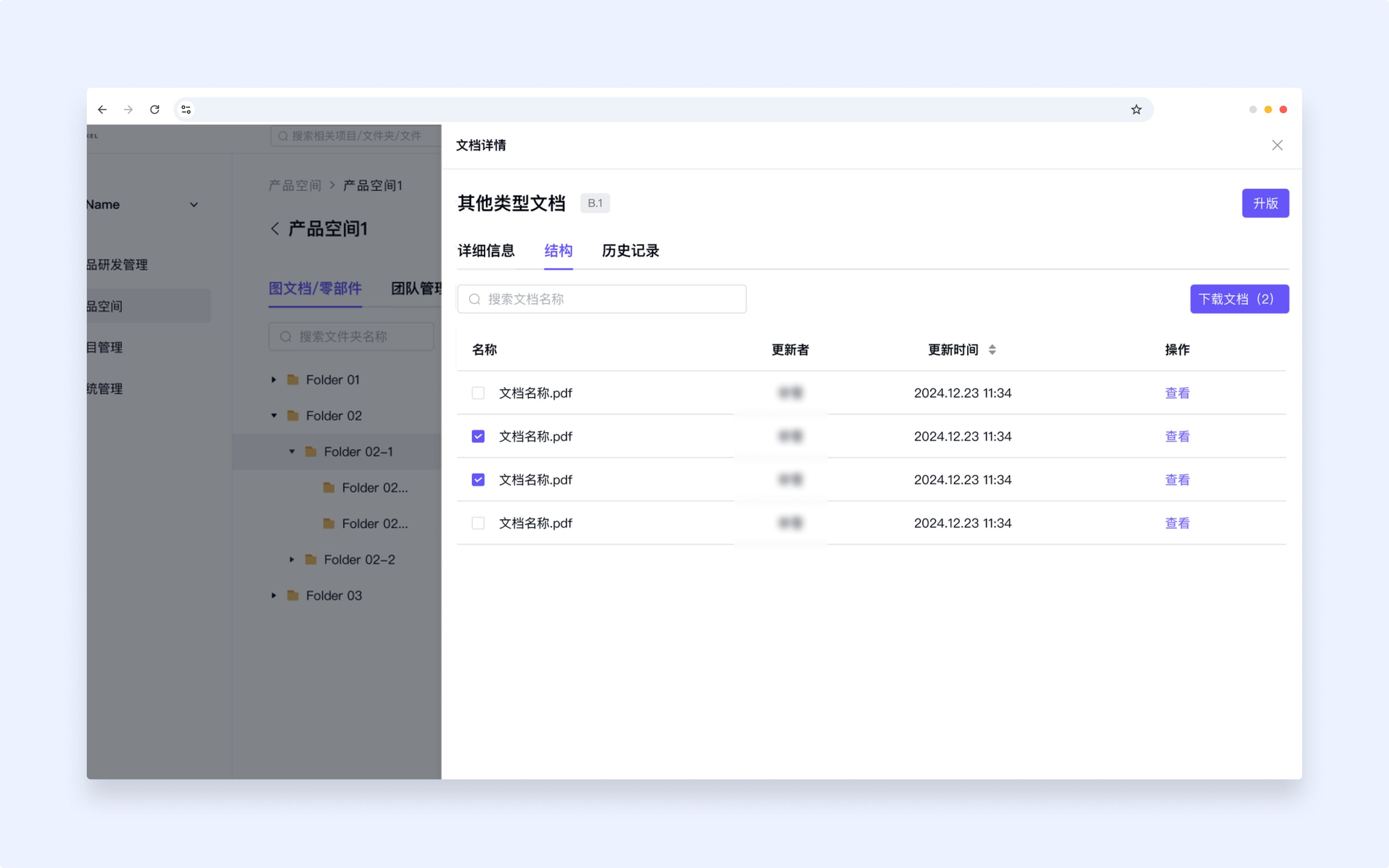
Task: Click the grey window control dot
Action: tap(1253, 110)
